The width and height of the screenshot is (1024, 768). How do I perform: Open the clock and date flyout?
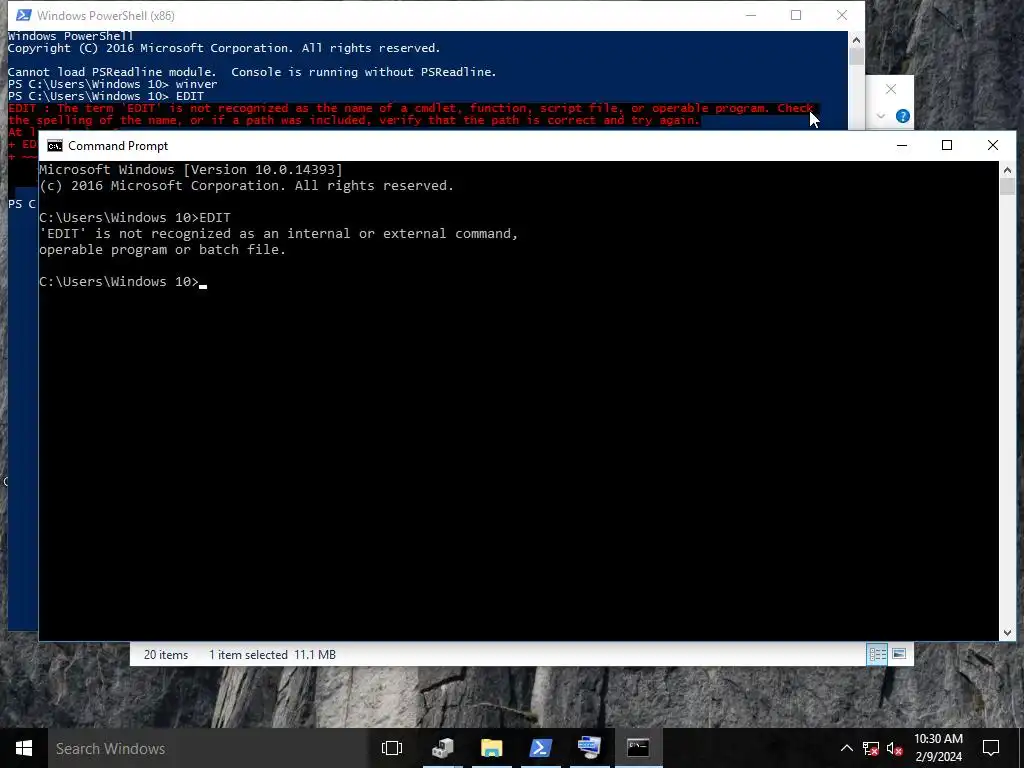pyautogui.click(x=938, y=748)
